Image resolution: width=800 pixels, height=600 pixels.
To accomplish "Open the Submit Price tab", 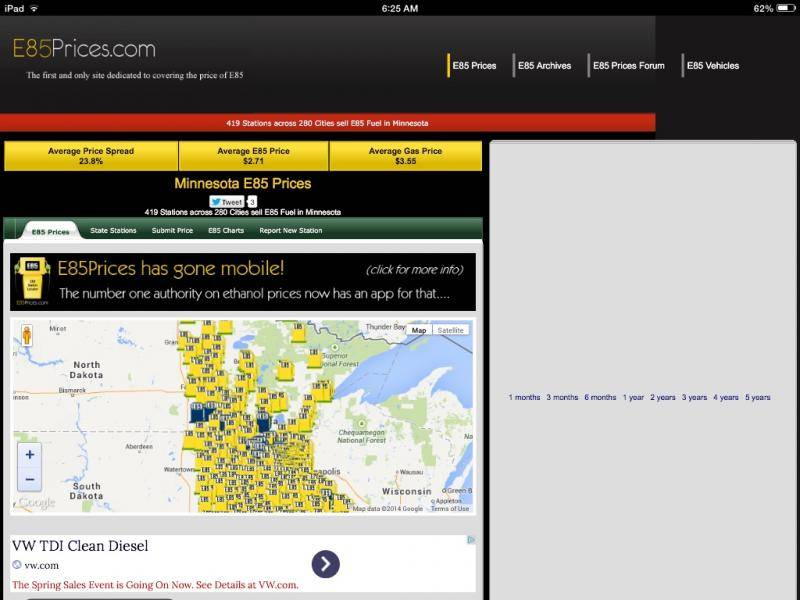I will (172, 231).
